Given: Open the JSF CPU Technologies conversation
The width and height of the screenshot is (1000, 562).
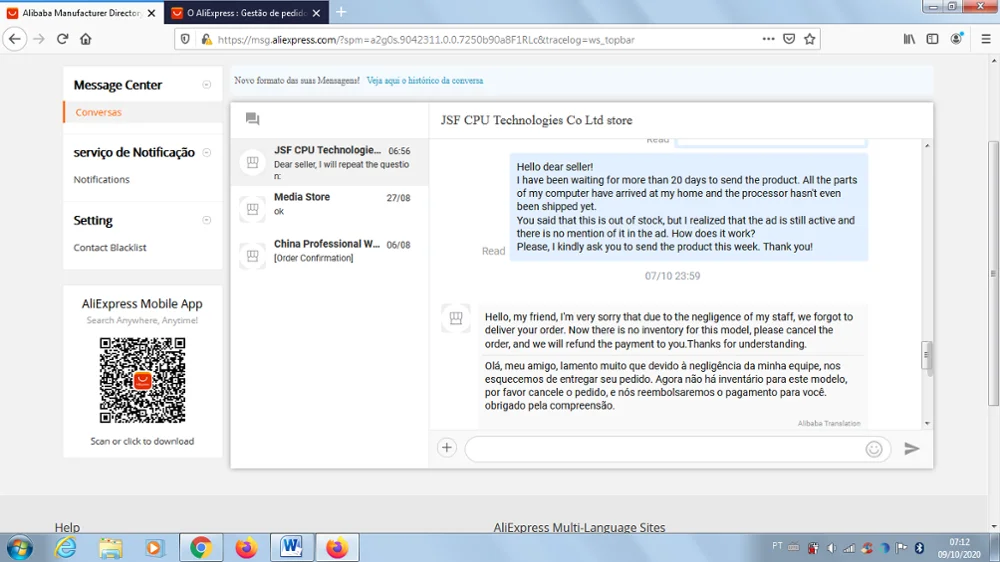Looking at the screenshot, I should coord(330,162).
